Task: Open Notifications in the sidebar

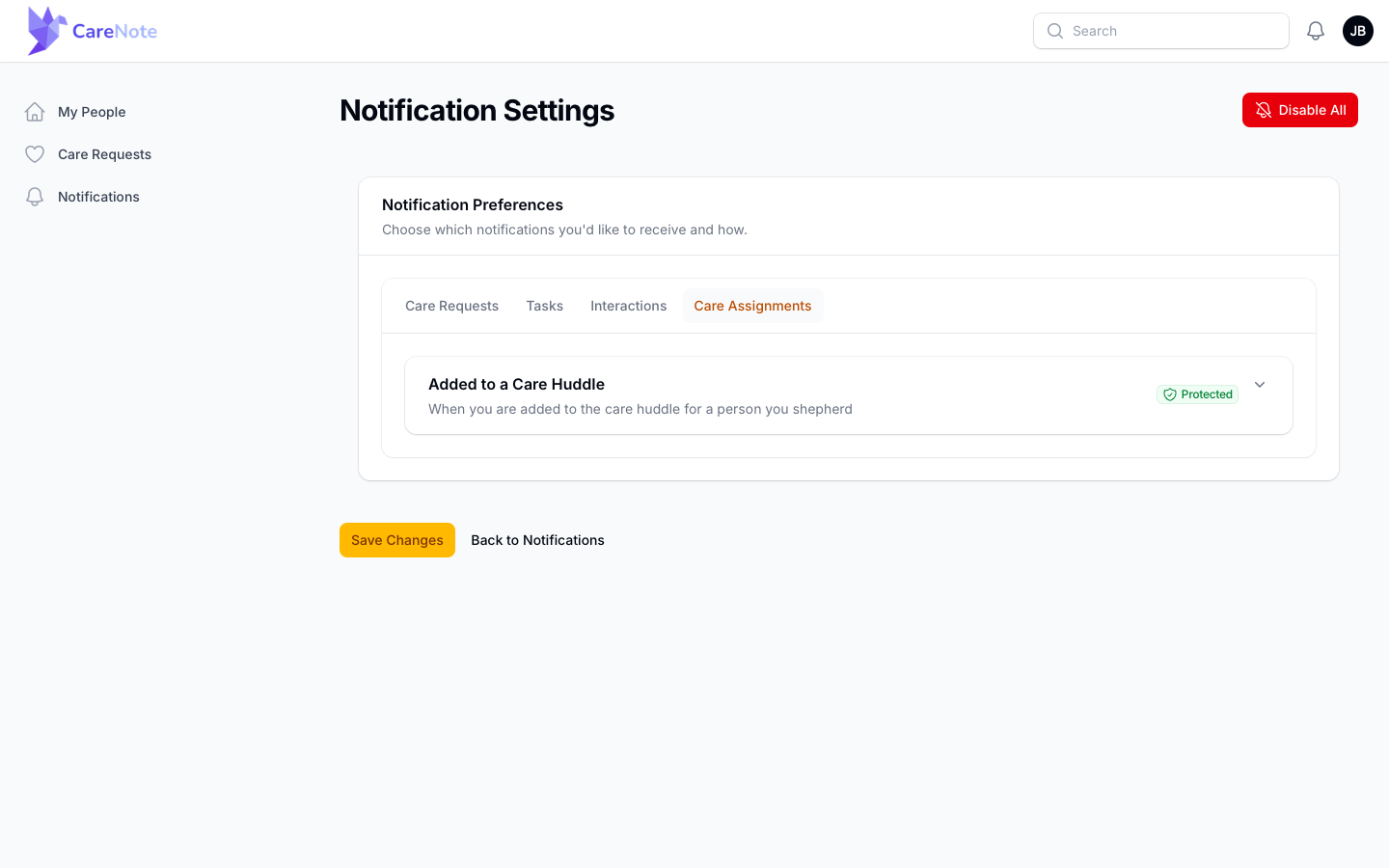Action: point(98,197)
